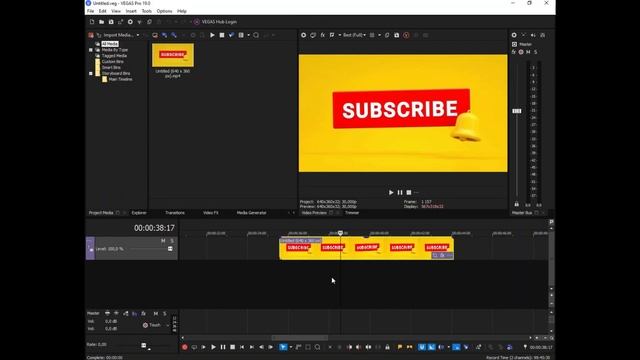The height and width of the screenshot is (360, 640).
Task: Play the video preview window
Action: pos(391,192)
